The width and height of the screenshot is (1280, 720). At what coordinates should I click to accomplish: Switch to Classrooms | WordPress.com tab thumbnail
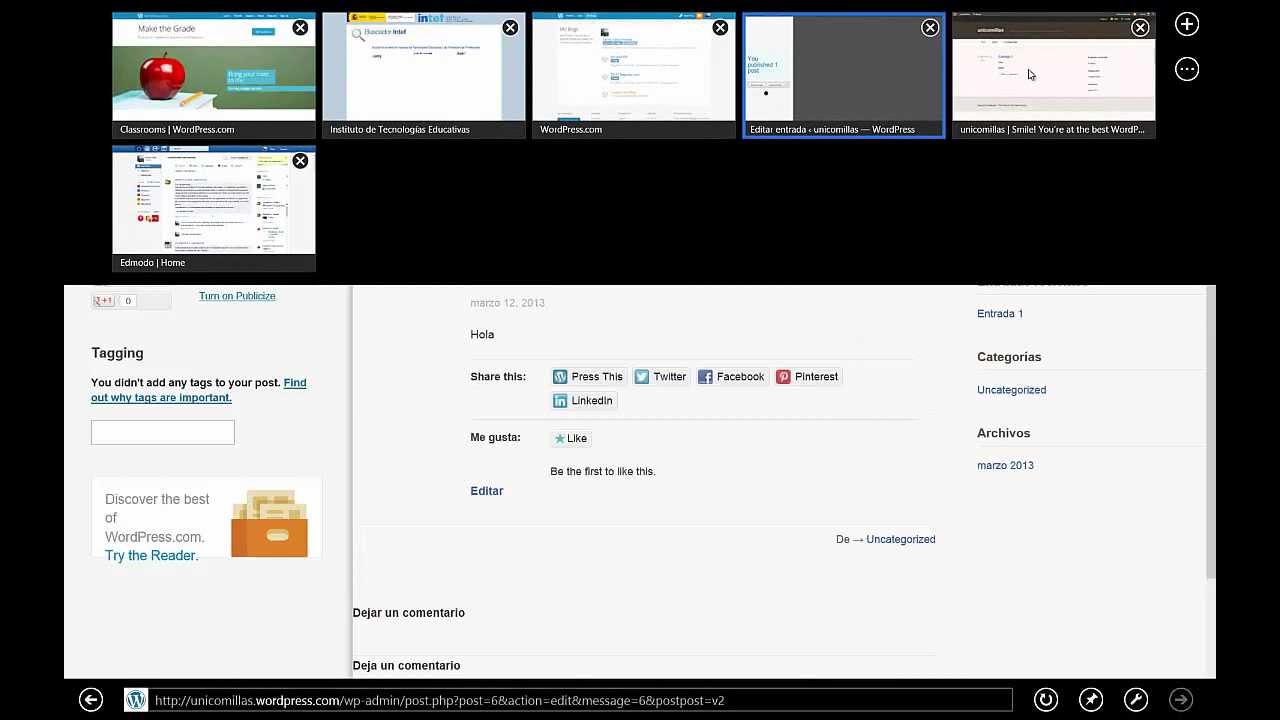(x=214, y=75)
